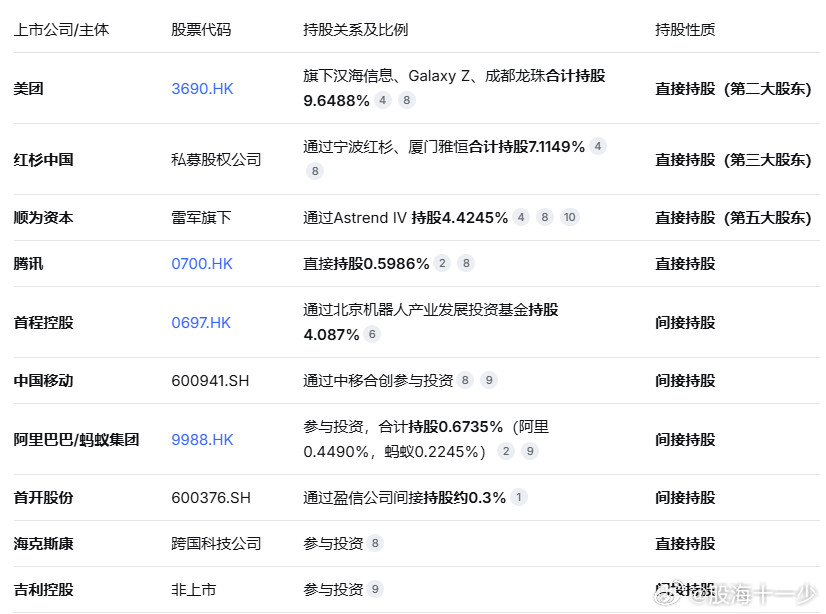Select the 红杉中国 row label
The image size is (826, 614).
[x=42, y=159]
